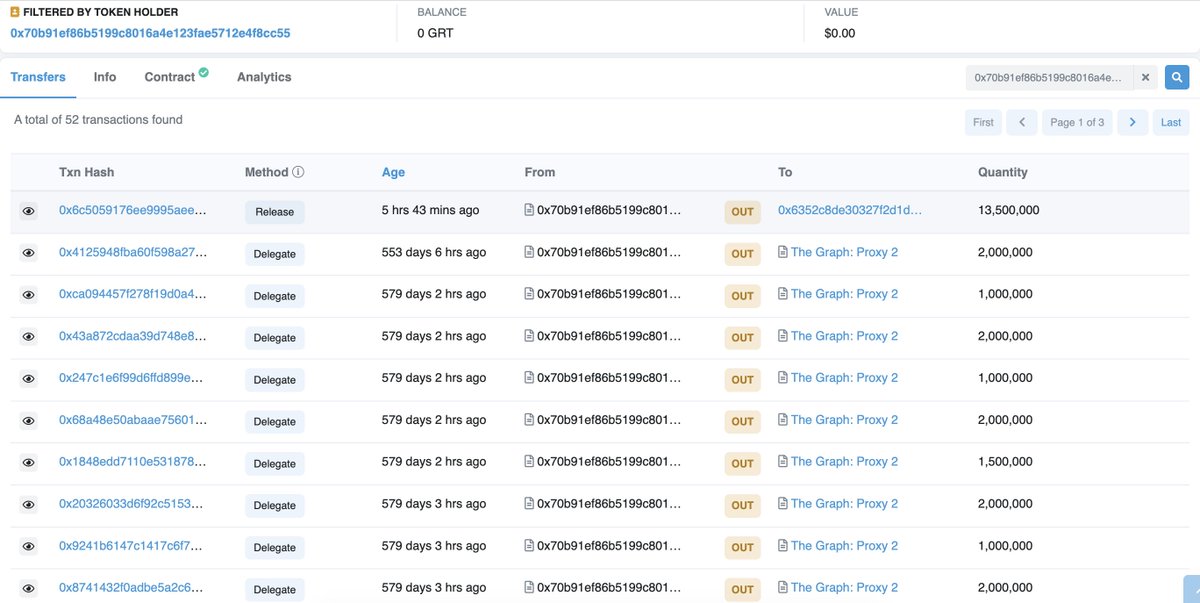Viewport: 1200px width, 603px height.
Task: Sort by the Age column header
Action: point(393,172)
